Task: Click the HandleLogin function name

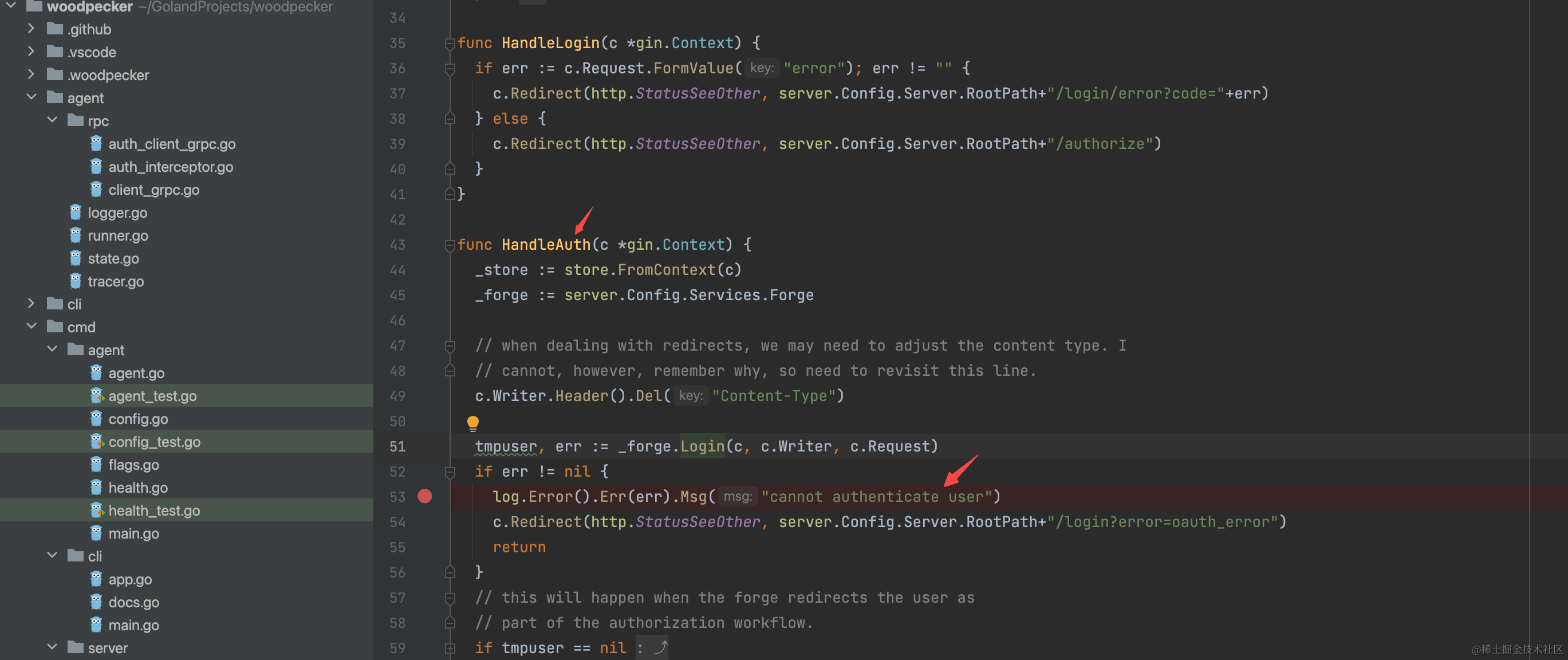Action: pos(550,43)
